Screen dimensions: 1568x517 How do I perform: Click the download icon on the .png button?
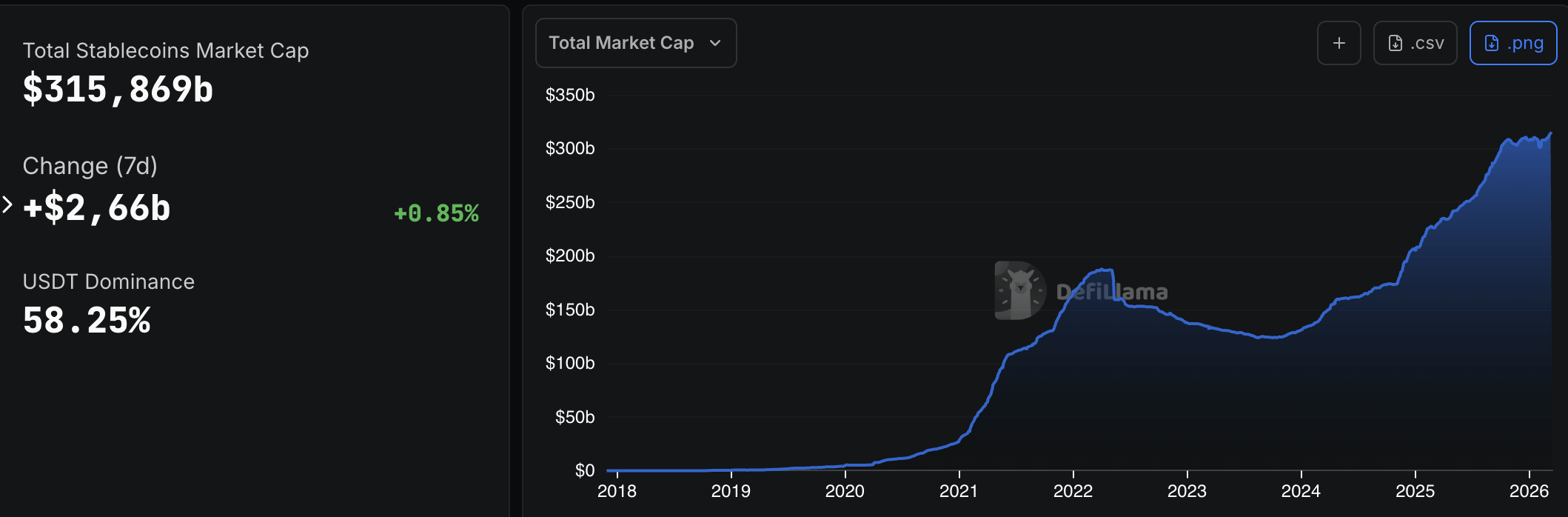click(1492, 43)
